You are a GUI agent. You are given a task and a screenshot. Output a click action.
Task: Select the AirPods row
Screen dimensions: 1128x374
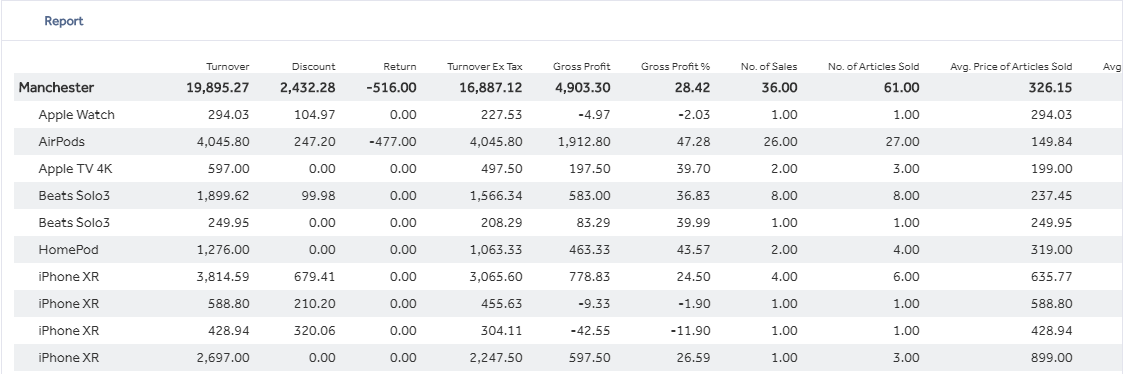(x=563, y=142)
